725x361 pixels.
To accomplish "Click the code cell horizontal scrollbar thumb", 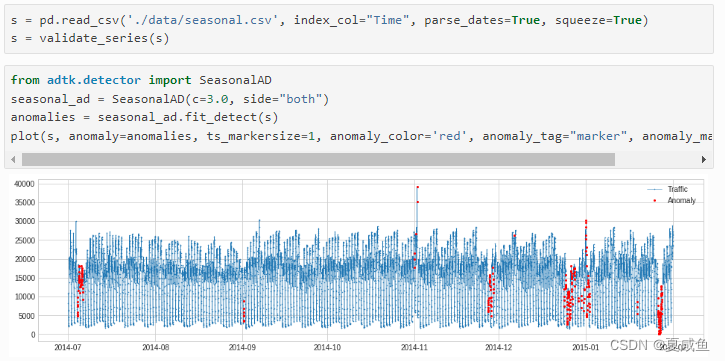I will pos(318,159).
